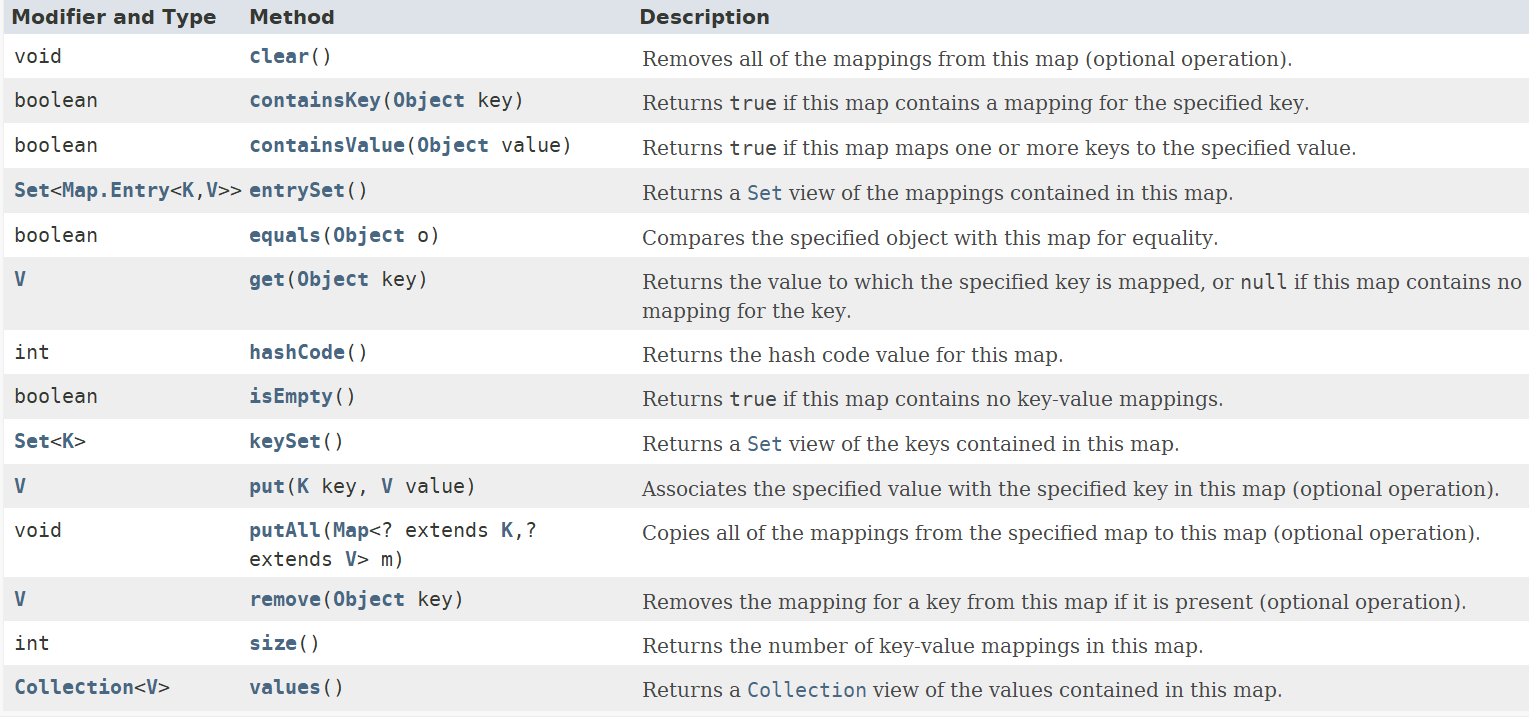This screenshot has width=1529, height=723.
Task: Go to the put method details
Action: pos(267,487)
